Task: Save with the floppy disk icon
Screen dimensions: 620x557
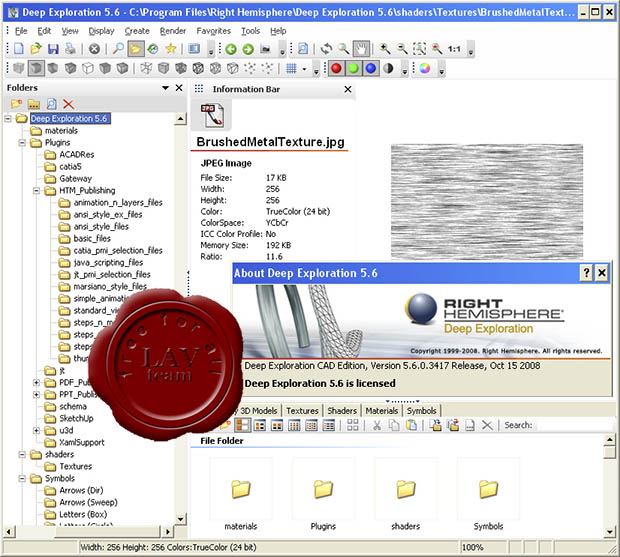Action: pyautogui.click(x=53, y=49)
